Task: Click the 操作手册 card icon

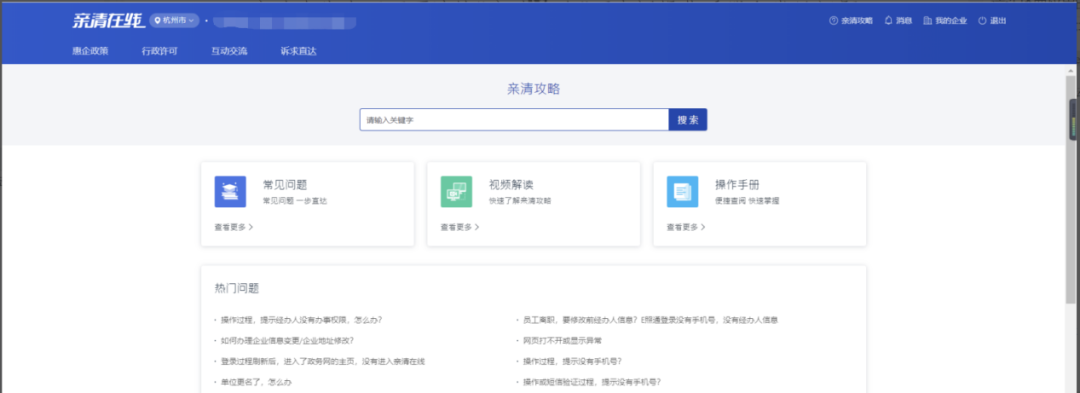Action: point(682,191)
